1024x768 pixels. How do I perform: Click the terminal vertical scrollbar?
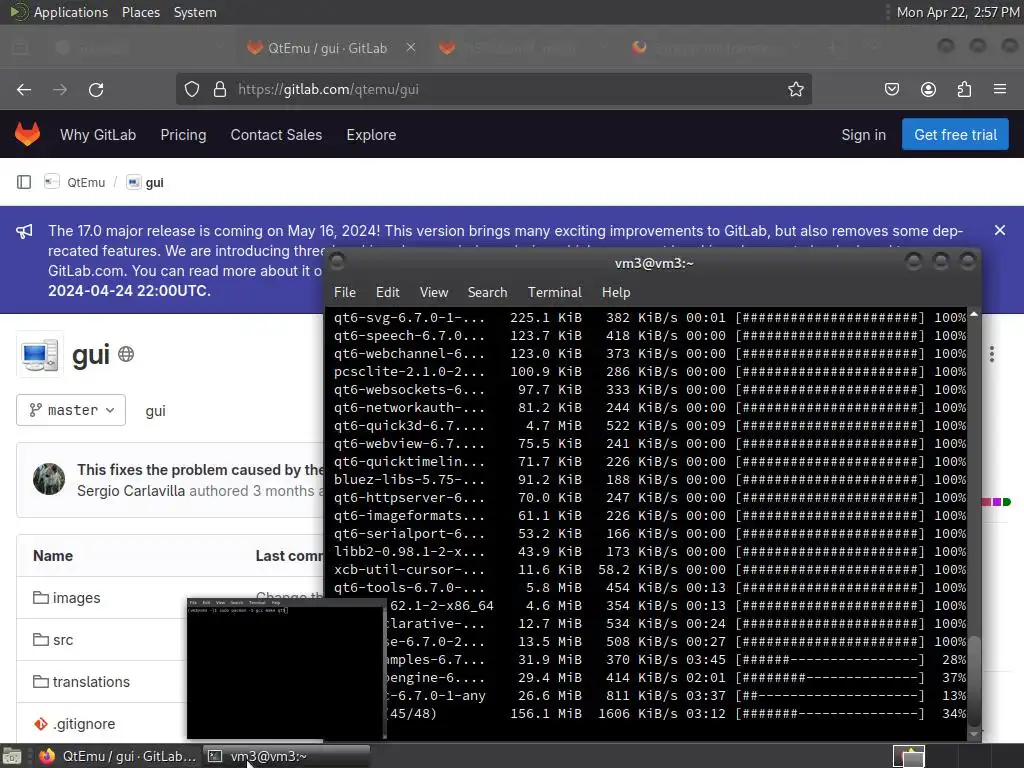974,679
